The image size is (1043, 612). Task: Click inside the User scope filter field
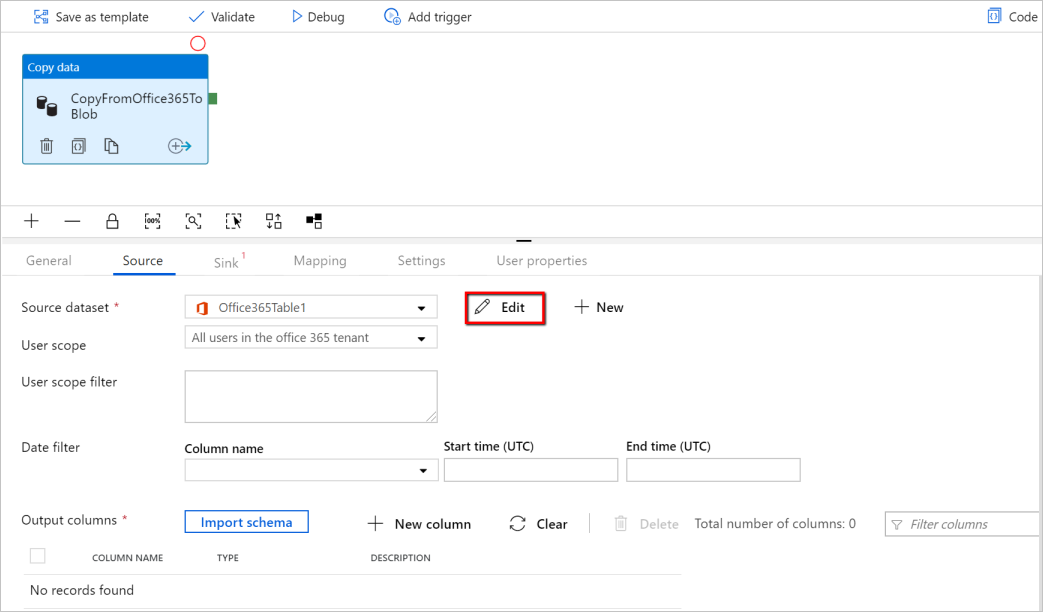tap(310, 396)
